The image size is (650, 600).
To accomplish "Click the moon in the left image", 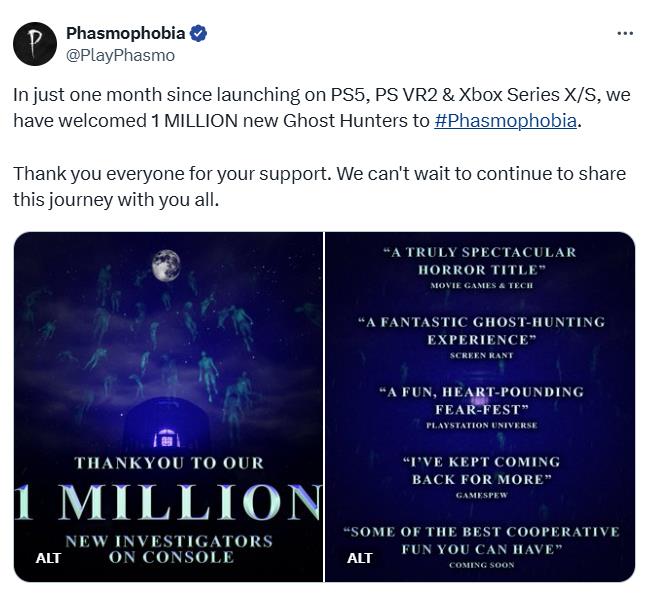I will click(166, 265).
